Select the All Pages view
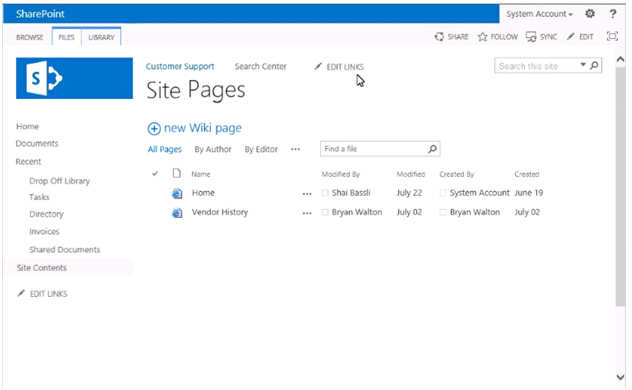 point(164,149)
